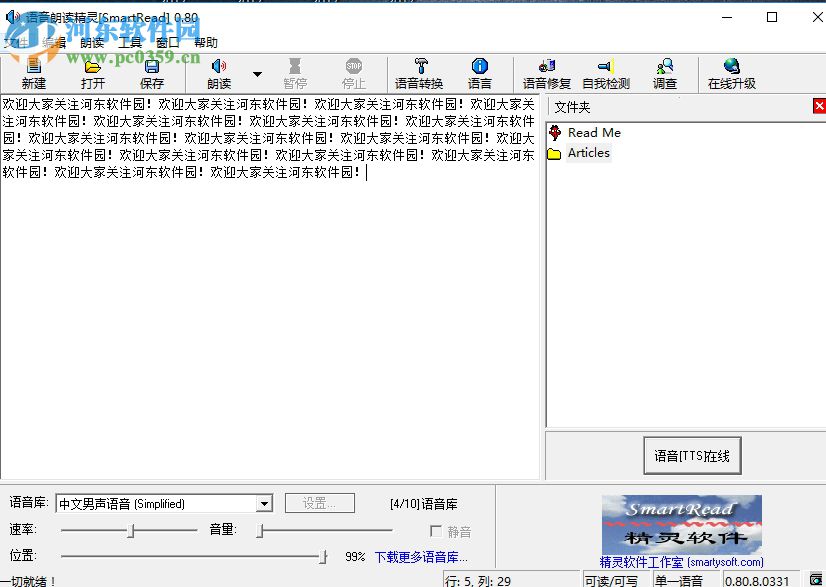The image size is (826, 587).
Task: Click the 停止 stop toolbar icon
Action: click(352, 73)
